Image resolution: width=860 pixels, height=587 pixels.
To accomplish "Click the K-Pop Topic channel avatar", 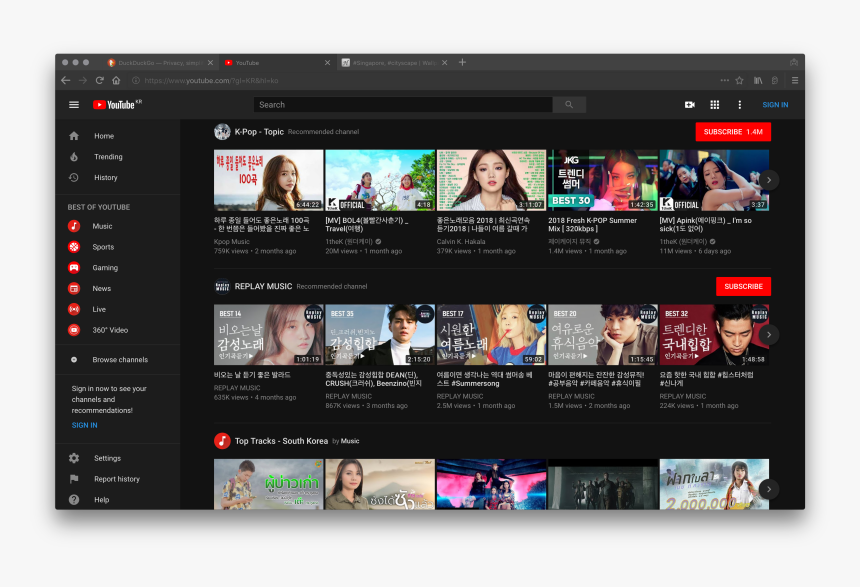I will pos(222,132).
